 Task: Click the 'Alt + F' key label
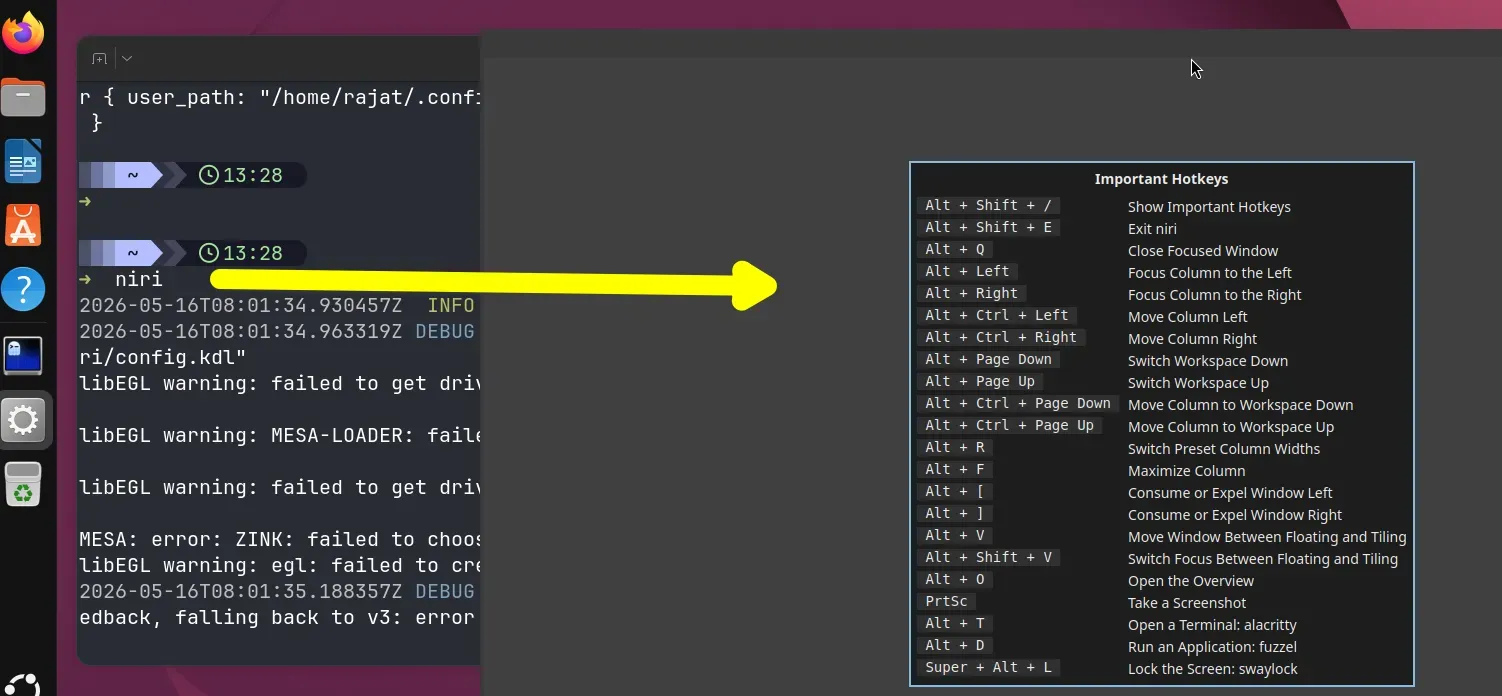954,469
